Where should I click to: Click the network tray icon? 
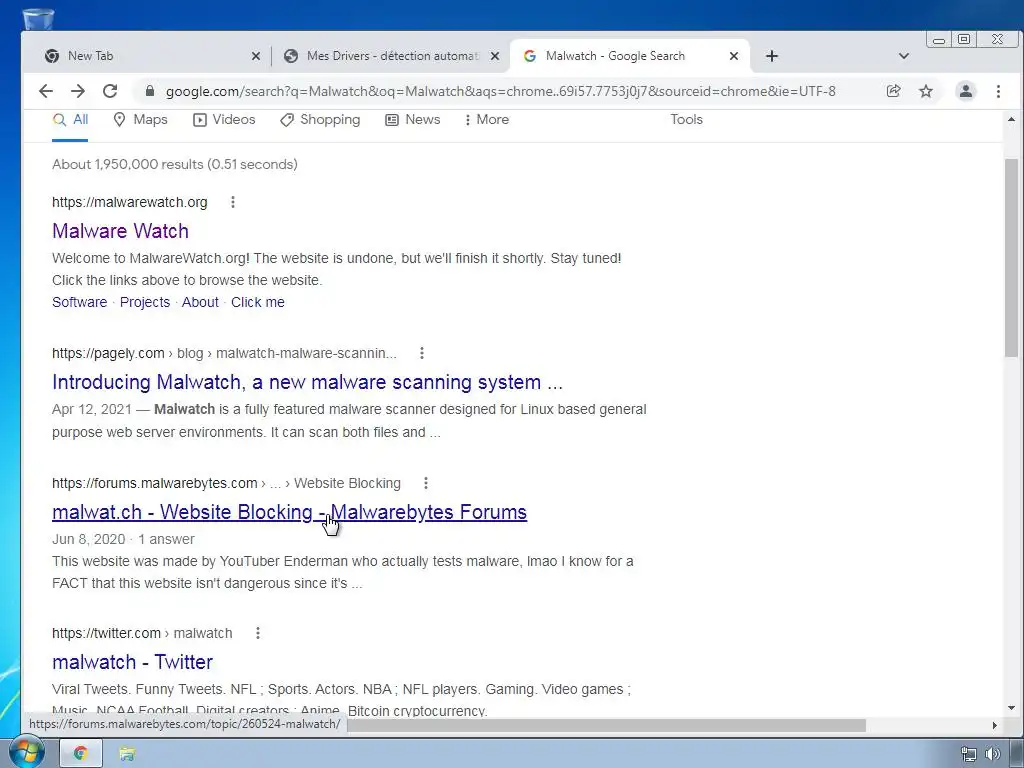pyautogui.click(x=969, y=754)
